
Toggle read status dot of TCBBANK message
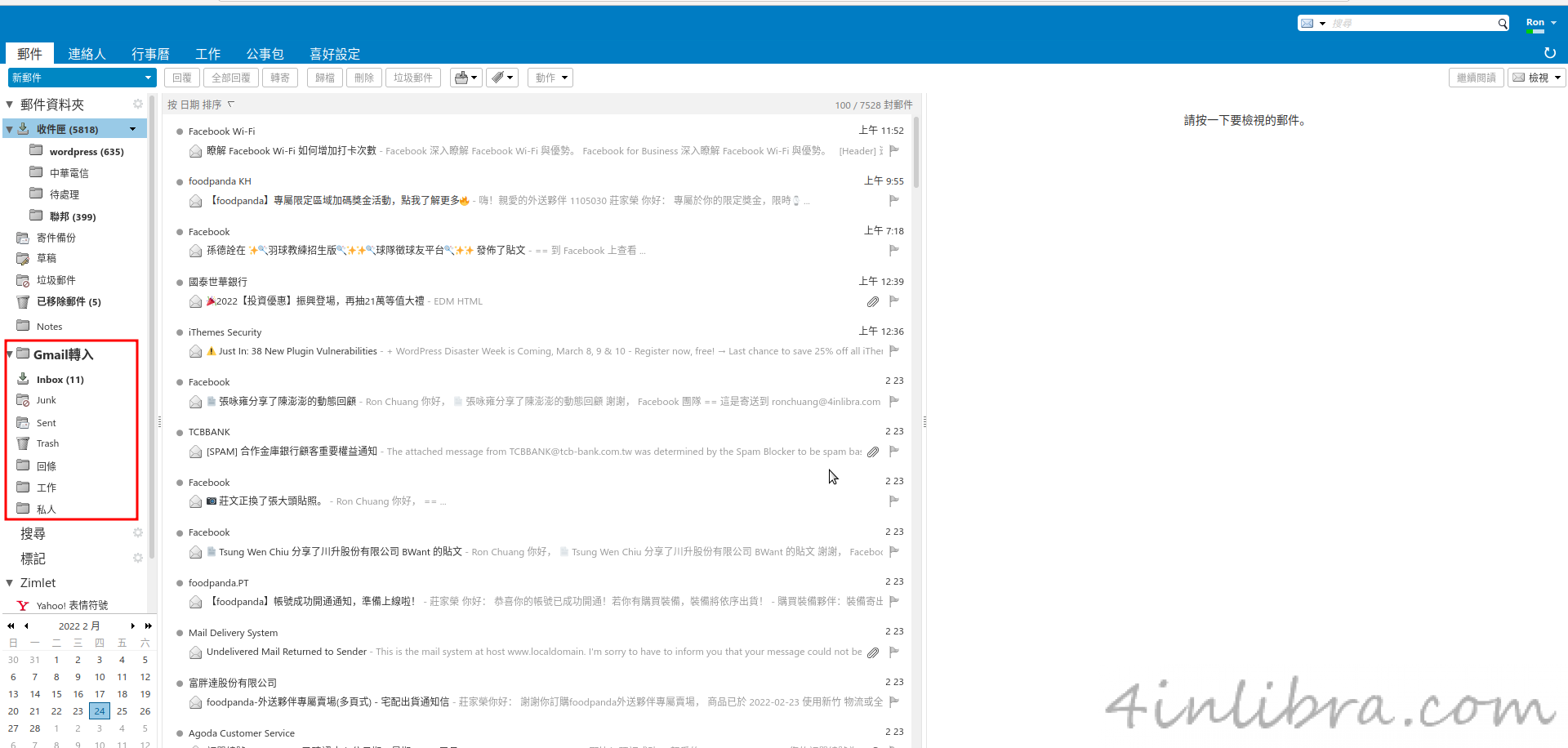click(x=180, y=432)
